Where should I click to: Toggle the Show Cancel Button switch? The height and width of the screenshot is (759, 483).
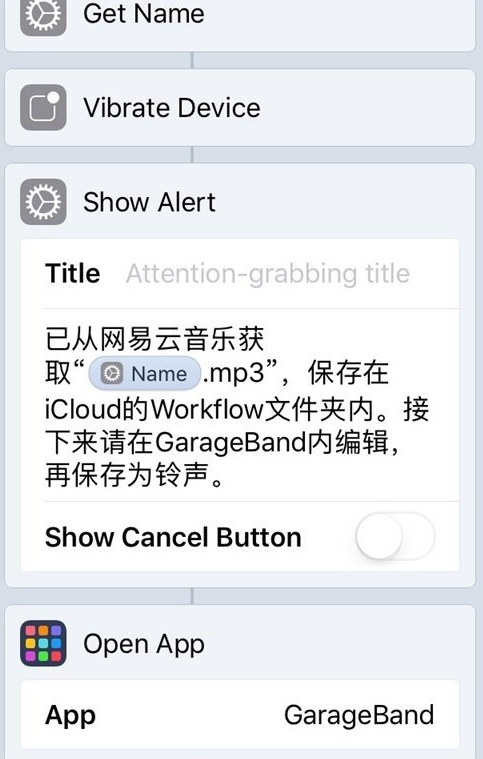click(395, 536)
